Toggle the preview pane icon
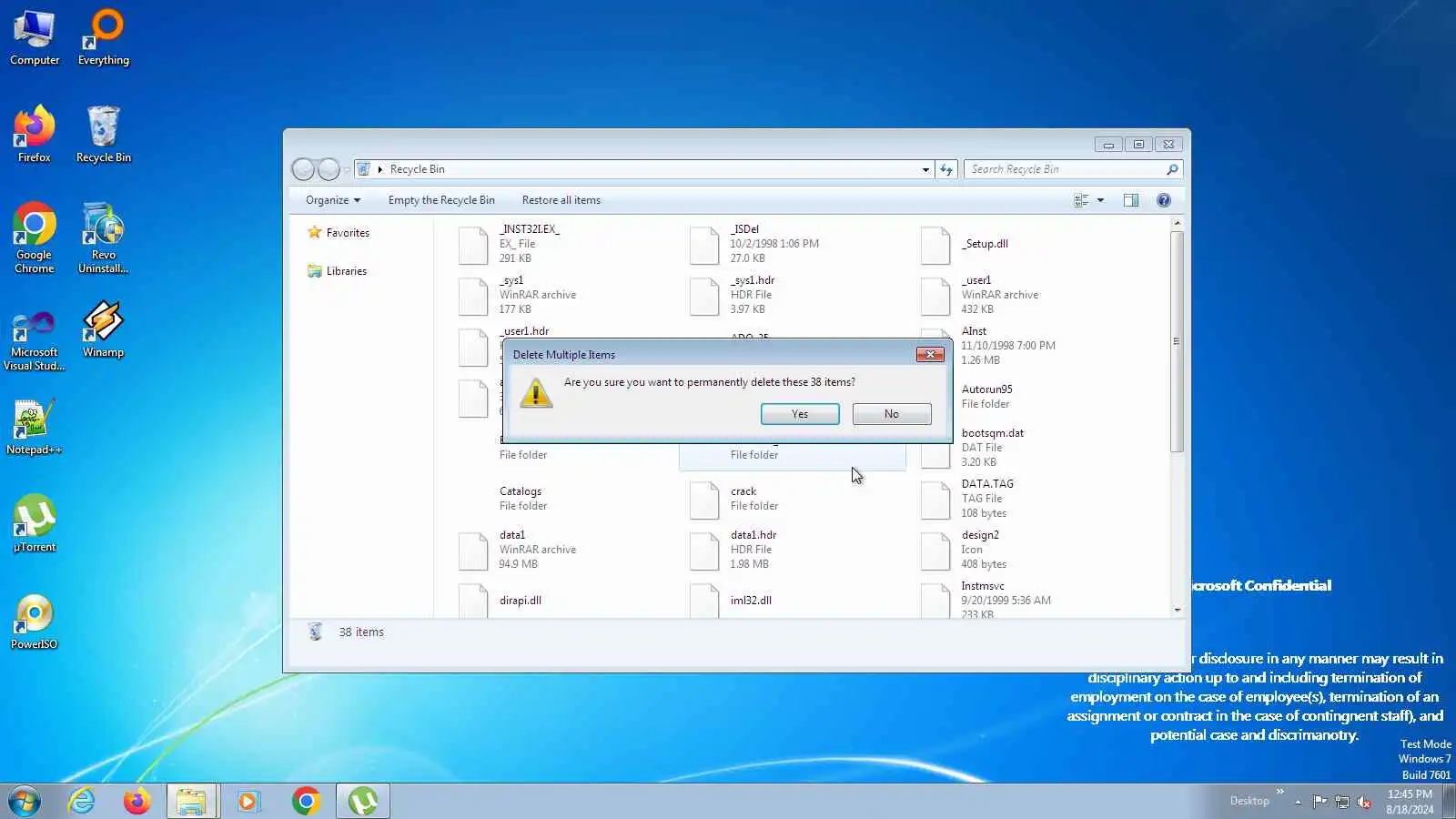 (x=1131, y=200)
